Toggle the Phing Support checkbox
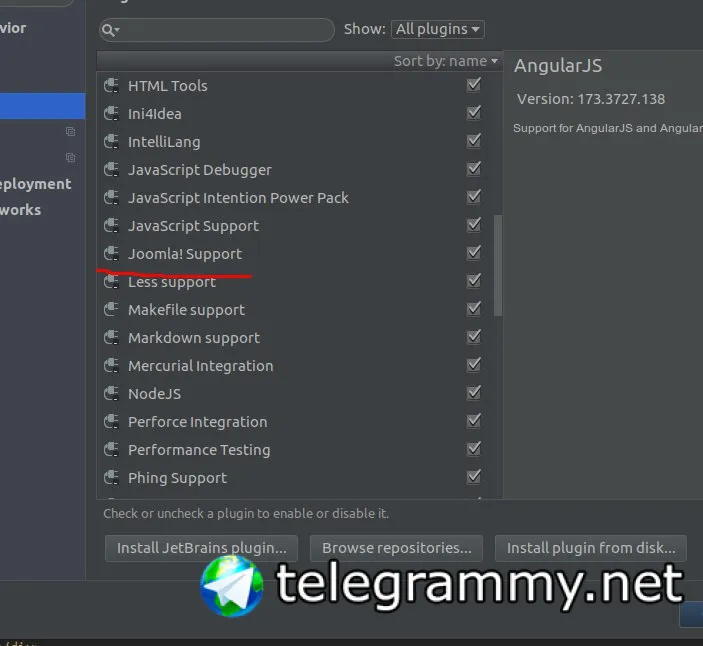The width and height of the screenshot is (703, 646). pyautogui.click(x=473, y=477)
